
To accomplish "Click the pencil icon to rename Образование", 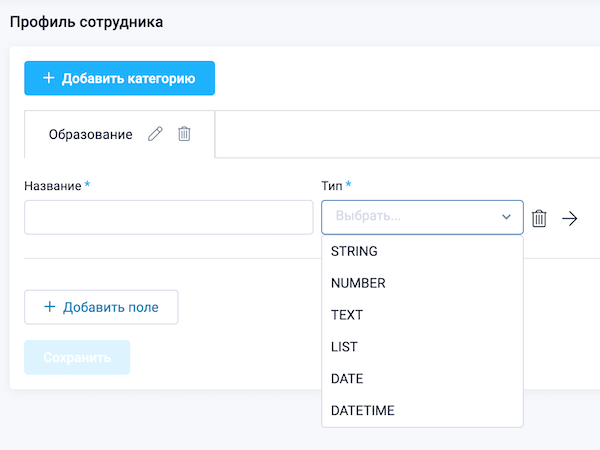I will [x=155, y=134].
